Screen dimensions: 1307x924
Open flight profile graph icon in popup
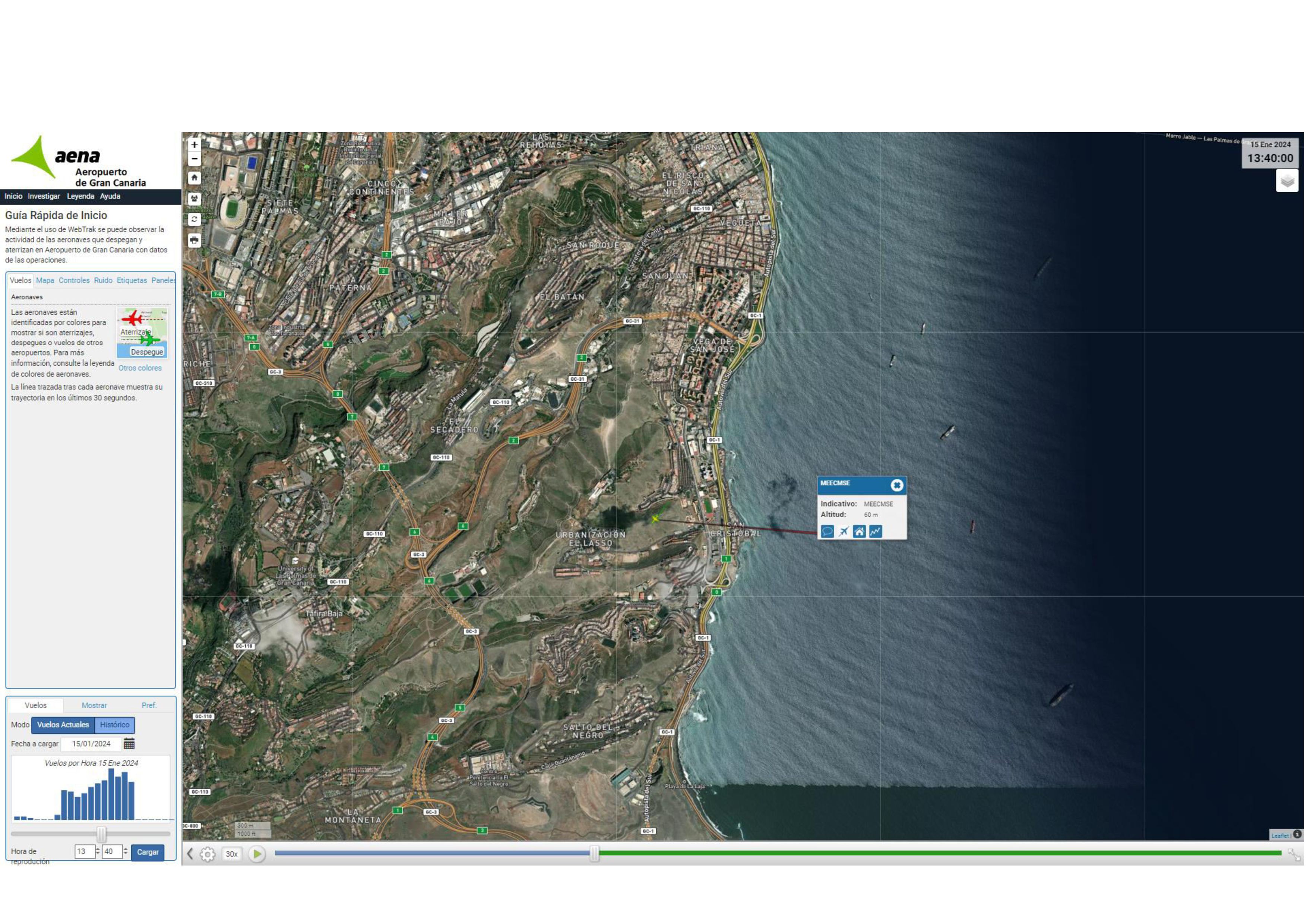875,531
